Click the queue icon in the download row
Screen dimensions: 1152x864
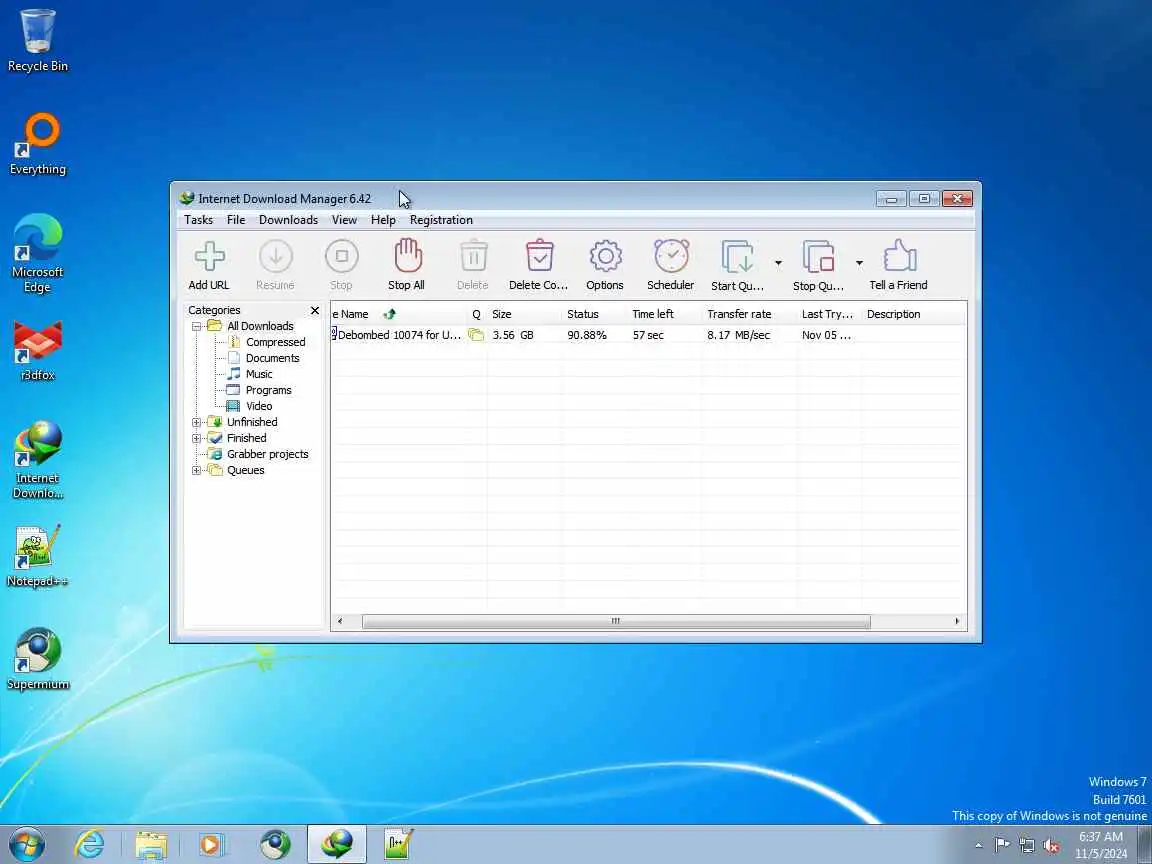476,335
